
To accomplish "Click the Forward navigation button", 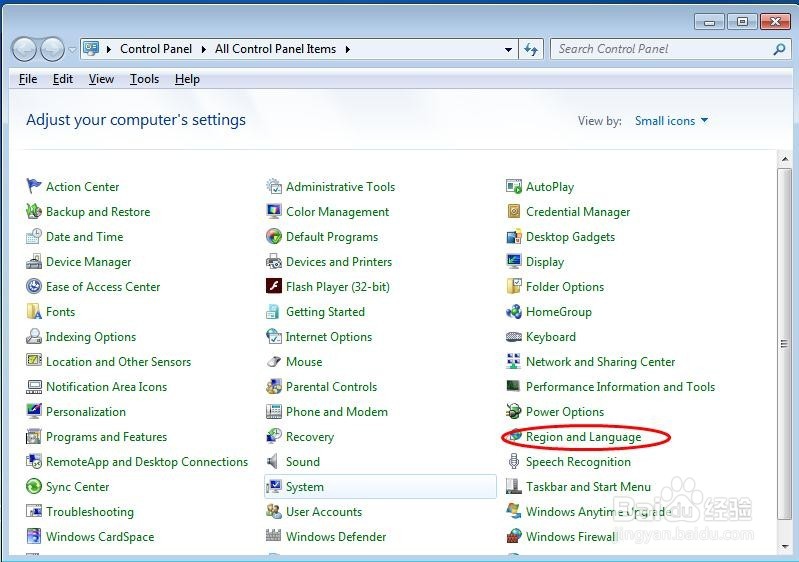I will (52, 49).
